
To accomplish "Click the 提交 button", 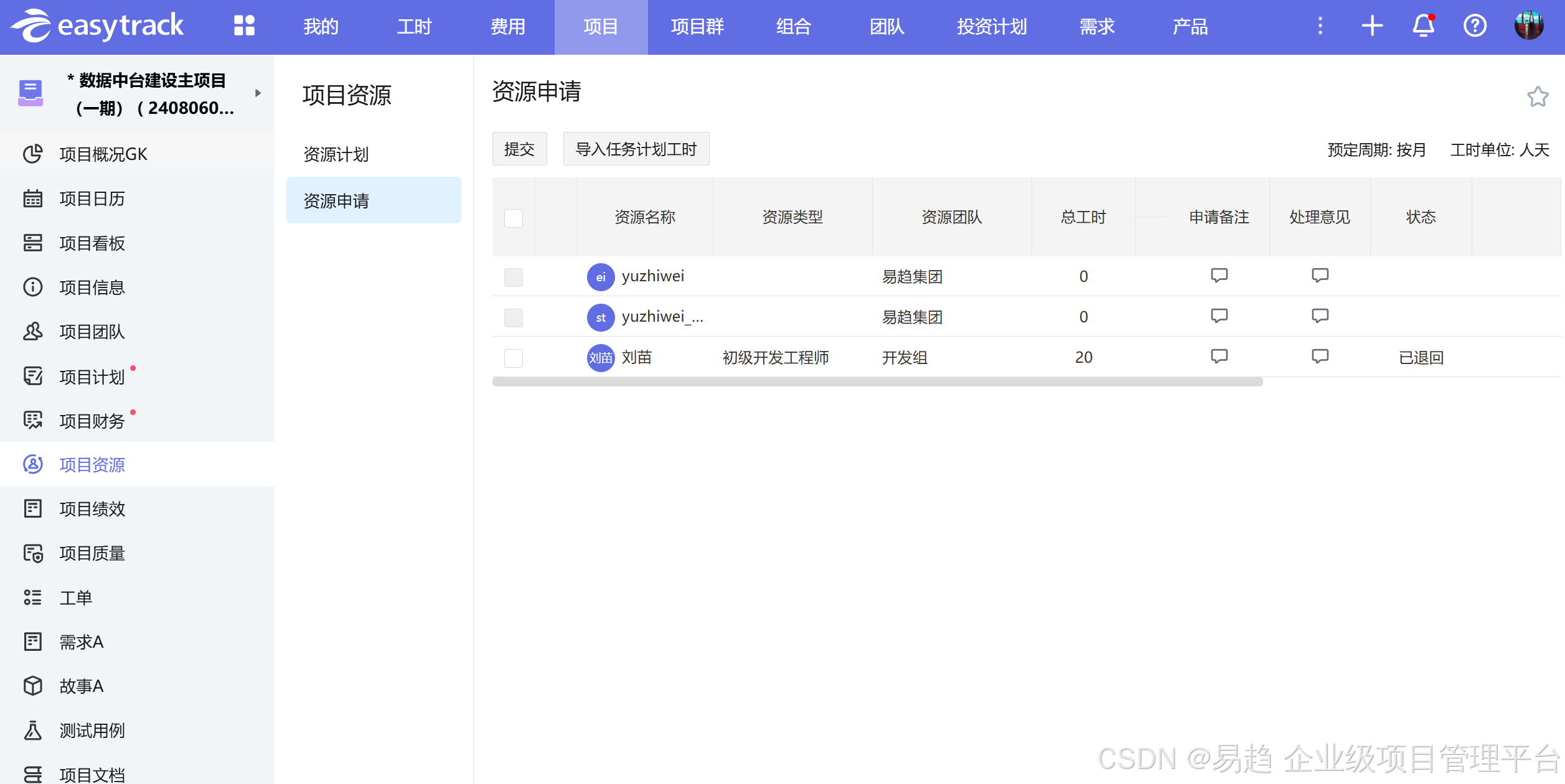I will pyautogui.click(x=519, y=149).
